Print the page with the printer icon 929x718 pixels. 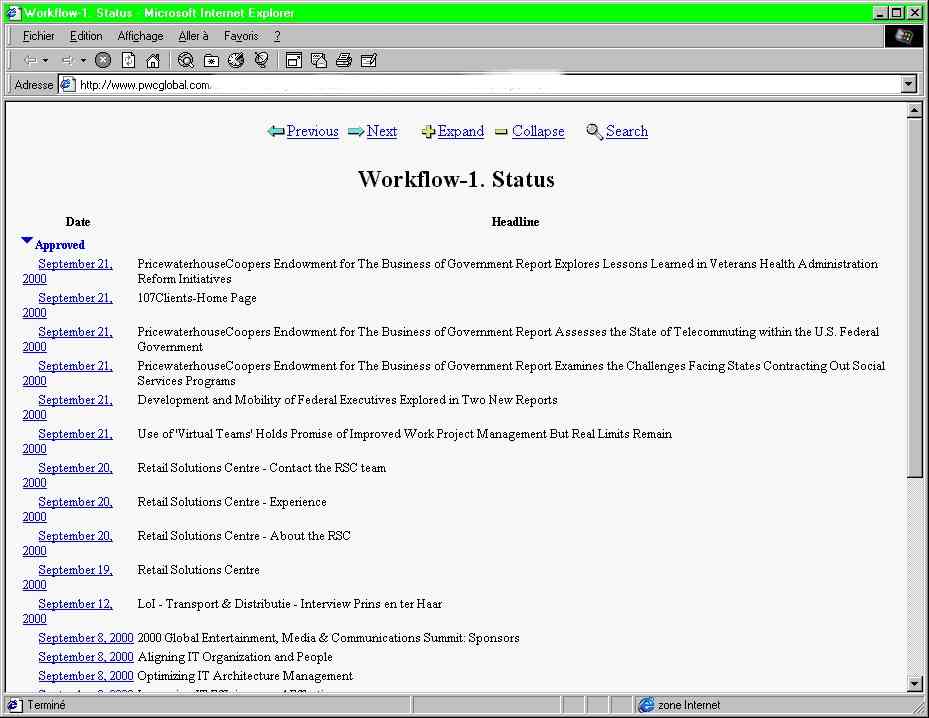(x=344, y=60)
